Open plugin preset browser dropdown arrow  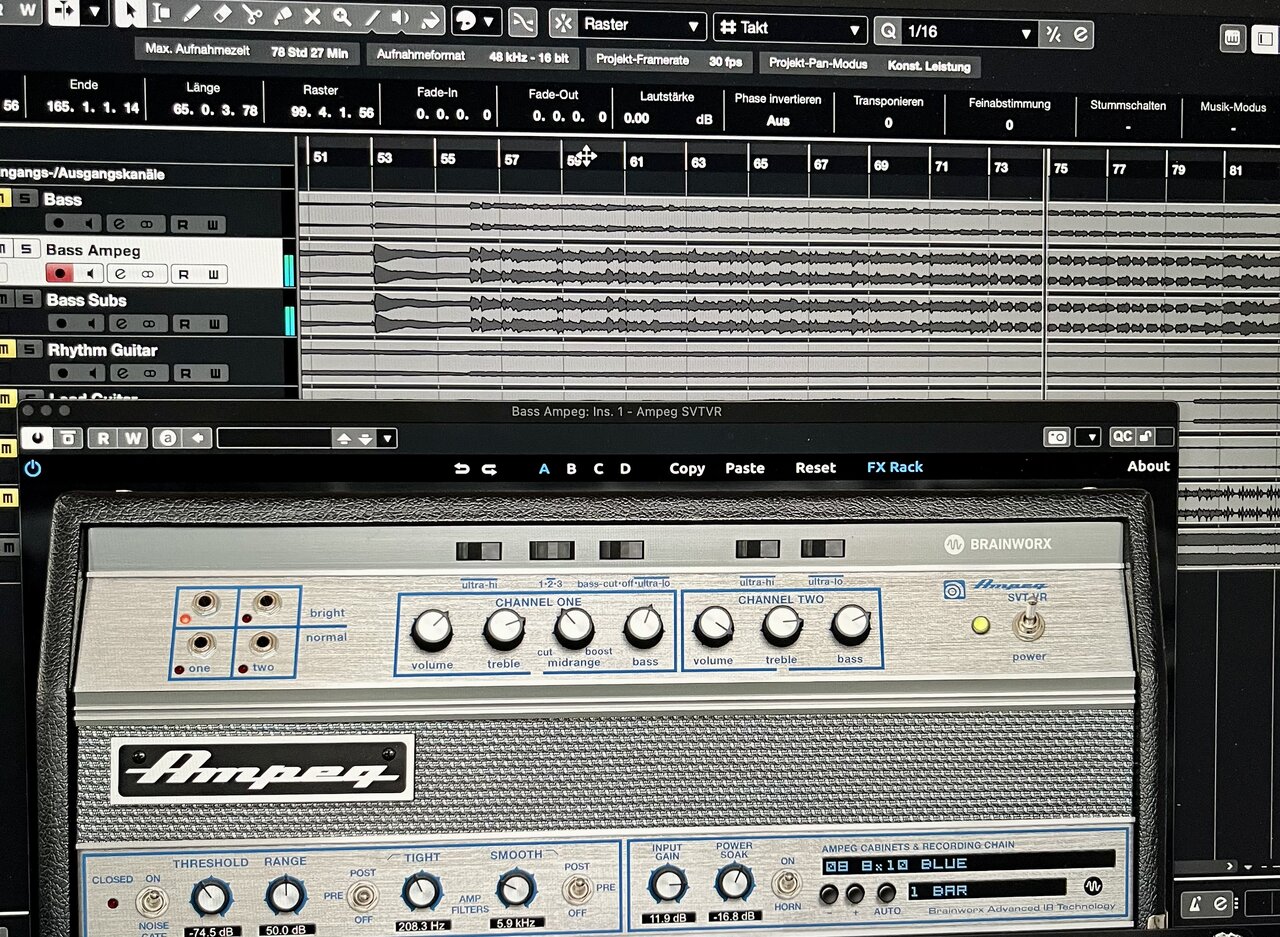(x=387, y=438)
